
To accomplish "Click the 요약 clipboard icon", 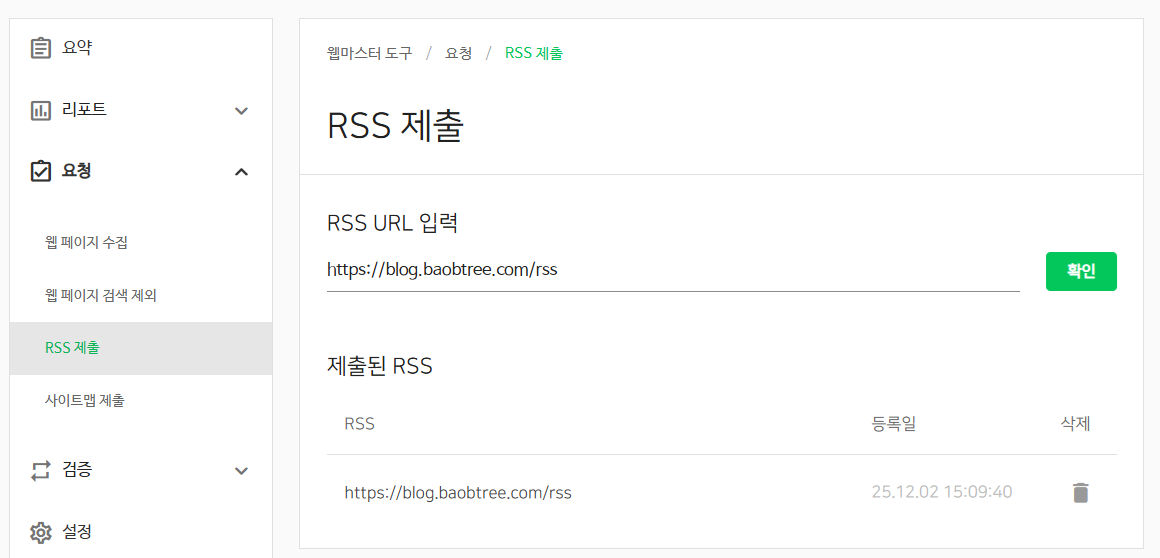I will pyautogui.click(x=40, y=49).
